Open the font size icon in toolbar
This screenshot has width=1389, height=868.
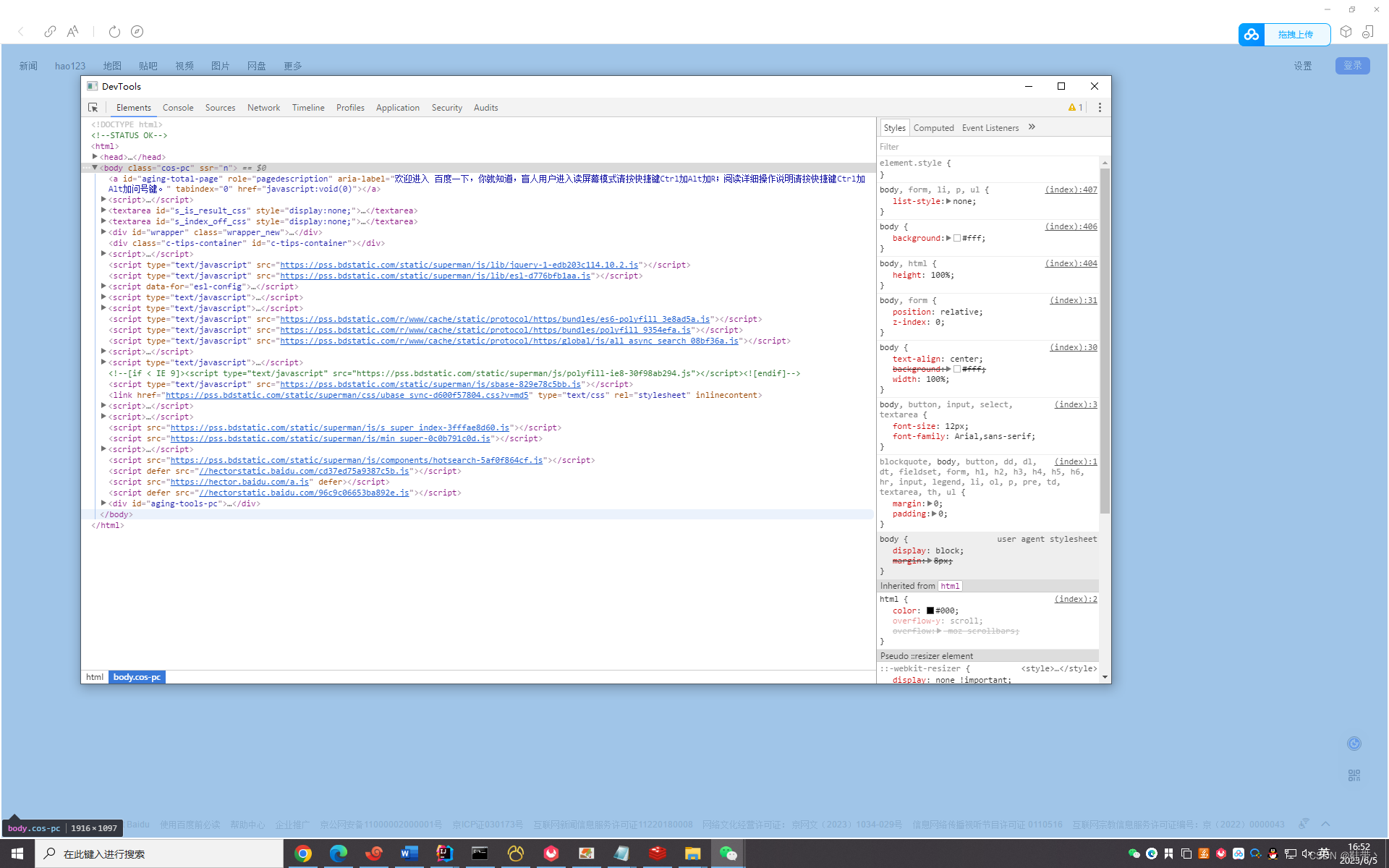click(x=72, y=31)
